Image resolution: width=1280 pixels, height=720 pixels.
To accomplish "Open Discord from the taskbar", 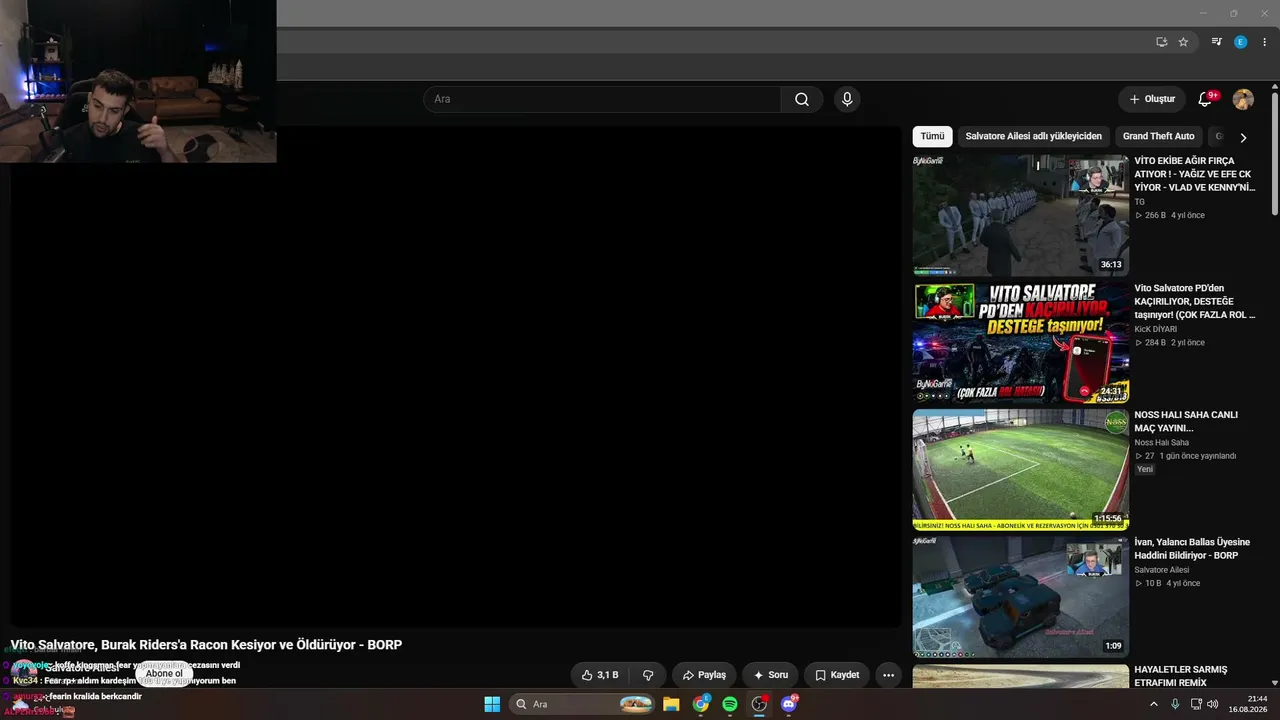I will 789,704.
